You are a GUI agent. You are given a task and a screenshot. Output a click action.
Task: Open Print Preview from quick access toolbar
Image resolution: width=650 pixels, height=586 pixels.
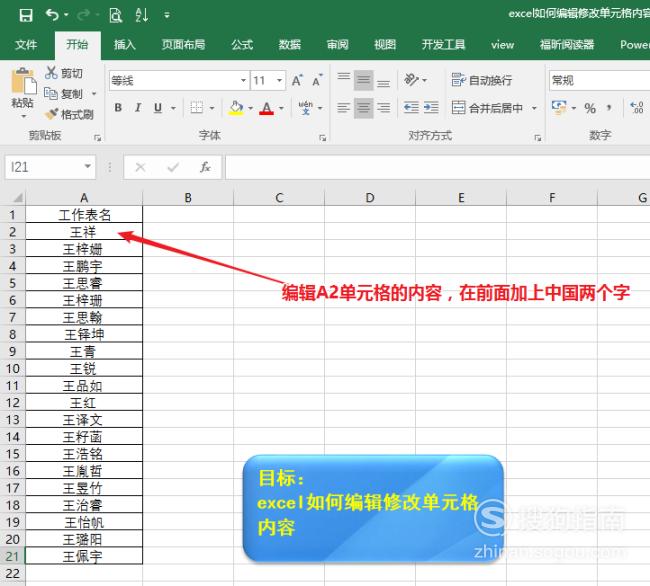[116, 15]
